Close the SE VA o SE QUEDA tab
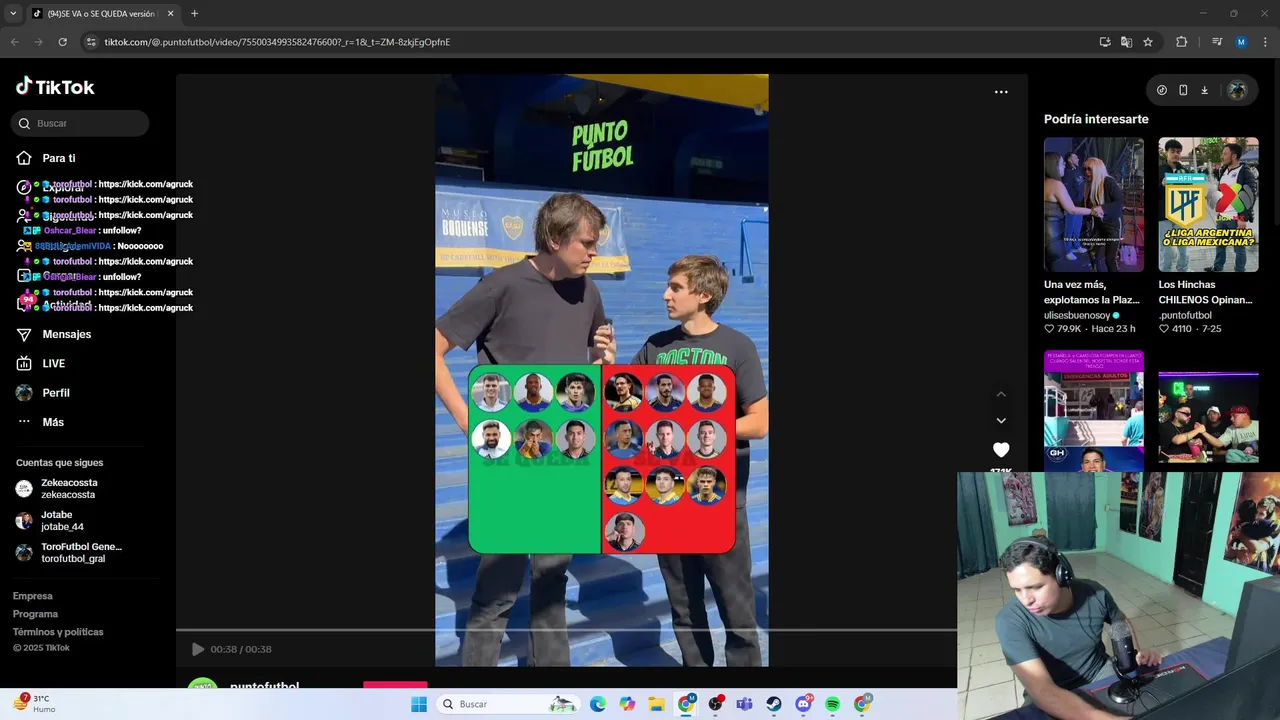 [x=170, y=14]
